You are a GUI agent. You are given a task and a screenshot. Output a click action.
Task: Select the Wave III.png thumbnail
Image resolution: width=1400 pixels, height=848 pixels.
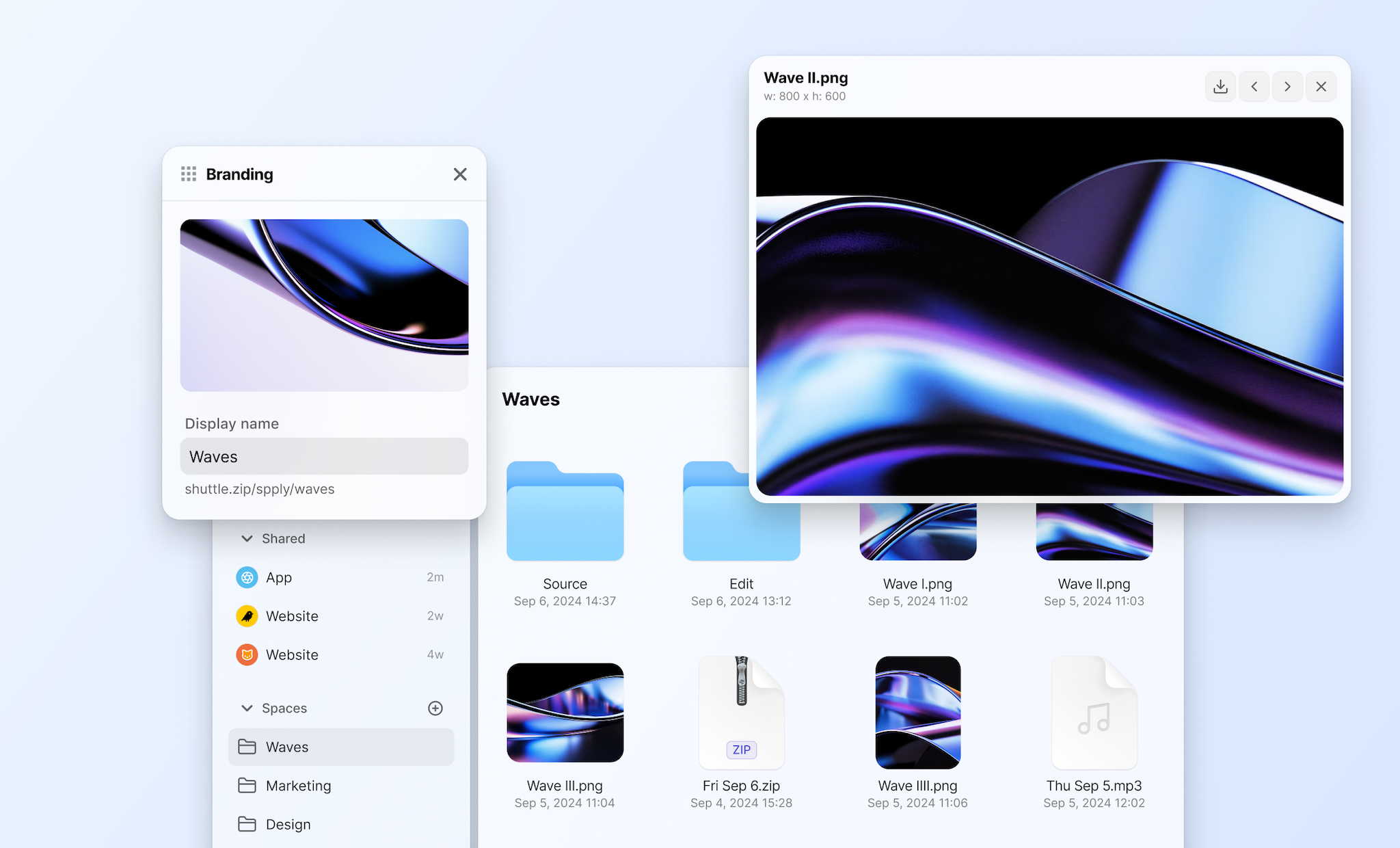pos(565,713)
